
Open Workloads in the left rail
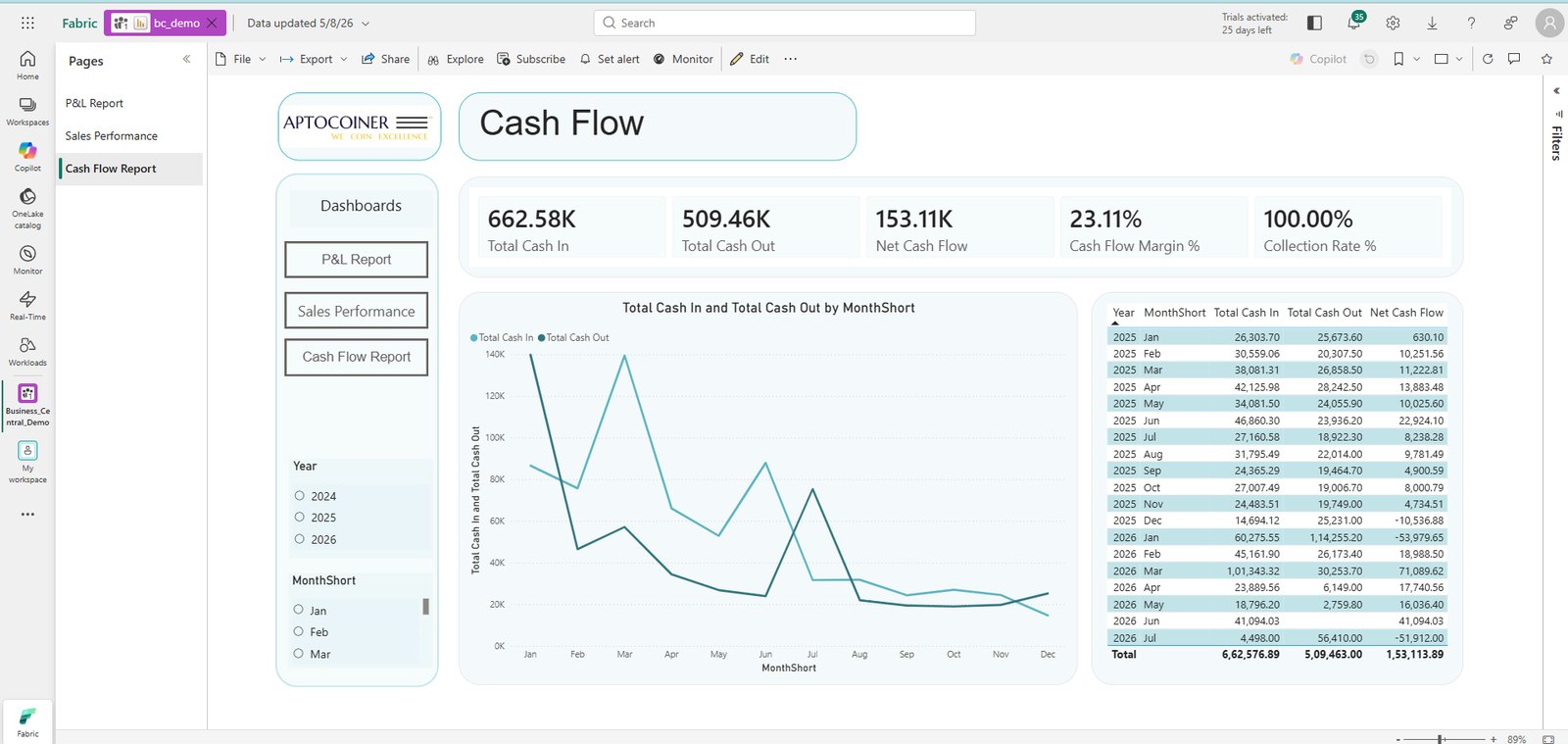click(x=27, y=351)
